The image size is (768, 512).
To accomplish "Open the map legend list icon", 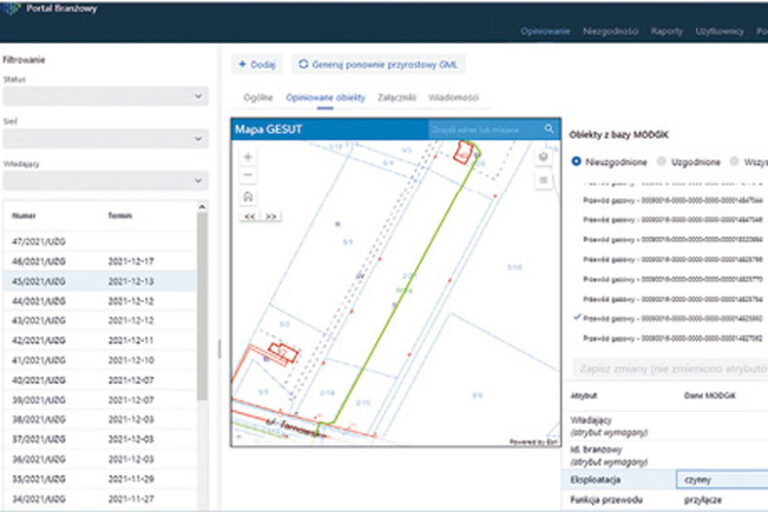I will pyautogui.click(x=543, y=180).
